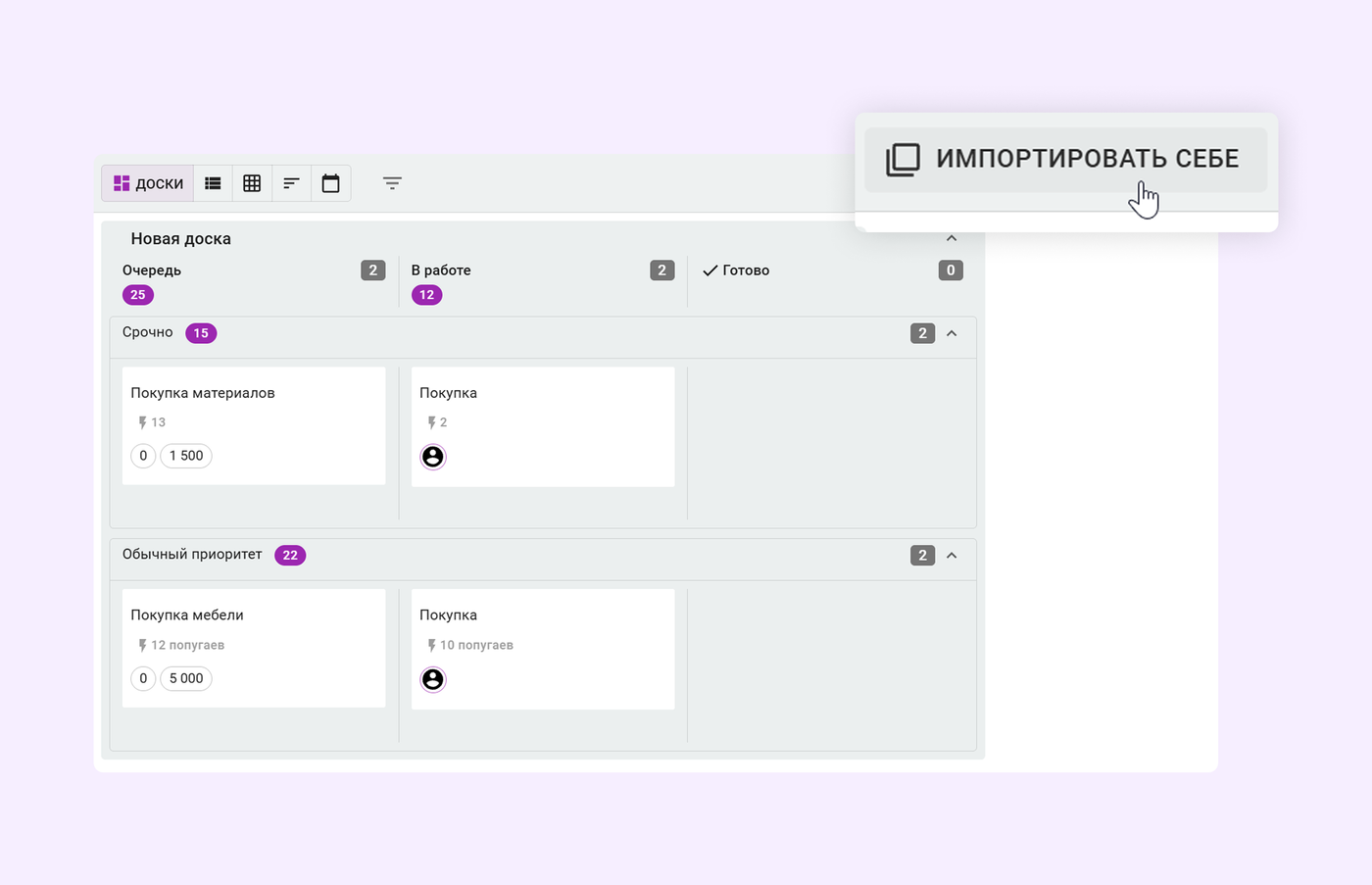Select the Gantt timeline view icon
This screenshot has height=885, width=1372.
click(291, 183)
